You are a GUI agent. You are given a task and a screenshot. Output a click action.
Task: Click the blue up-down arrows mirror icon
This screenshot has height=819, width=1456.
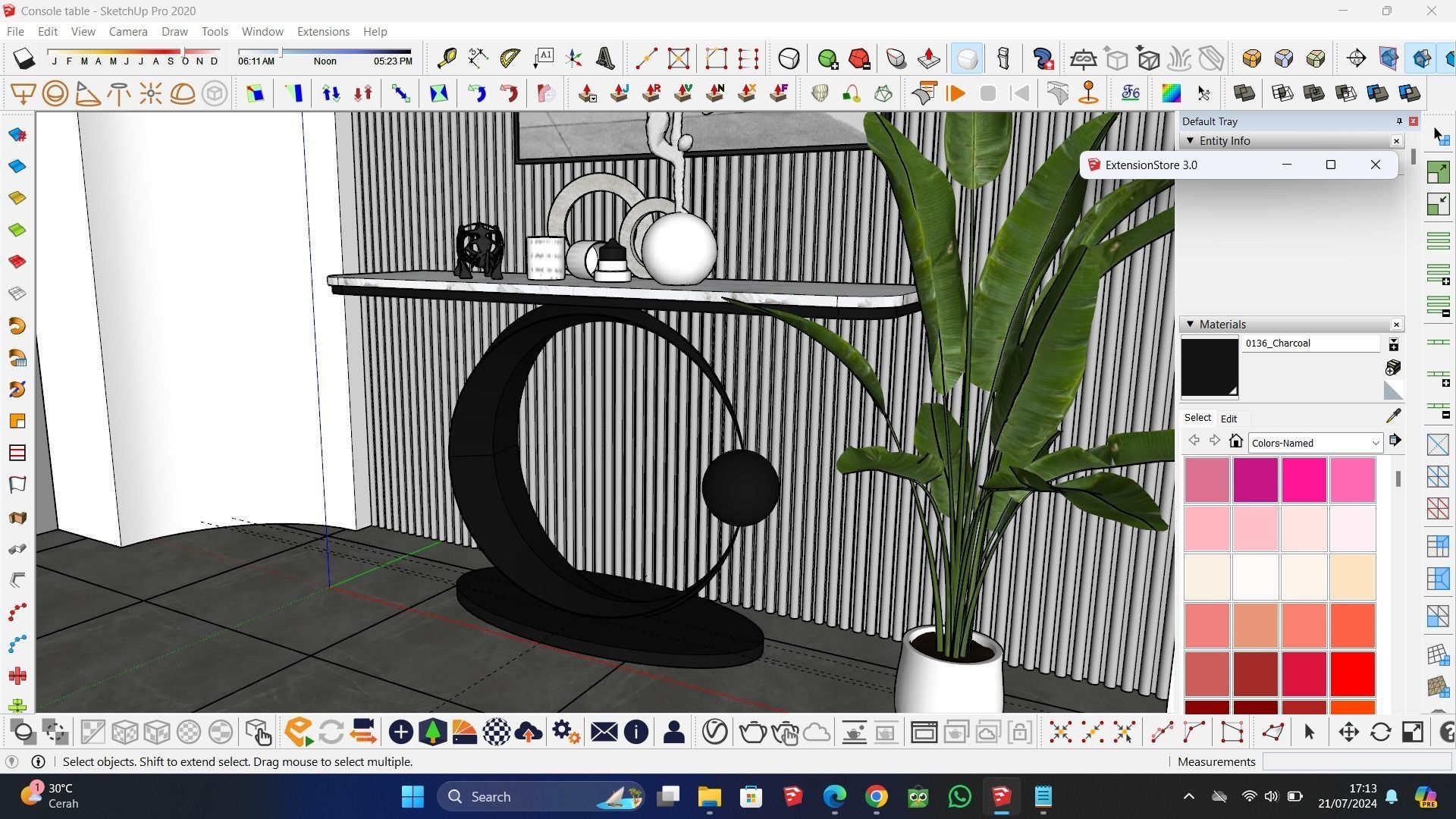(331, 93)
